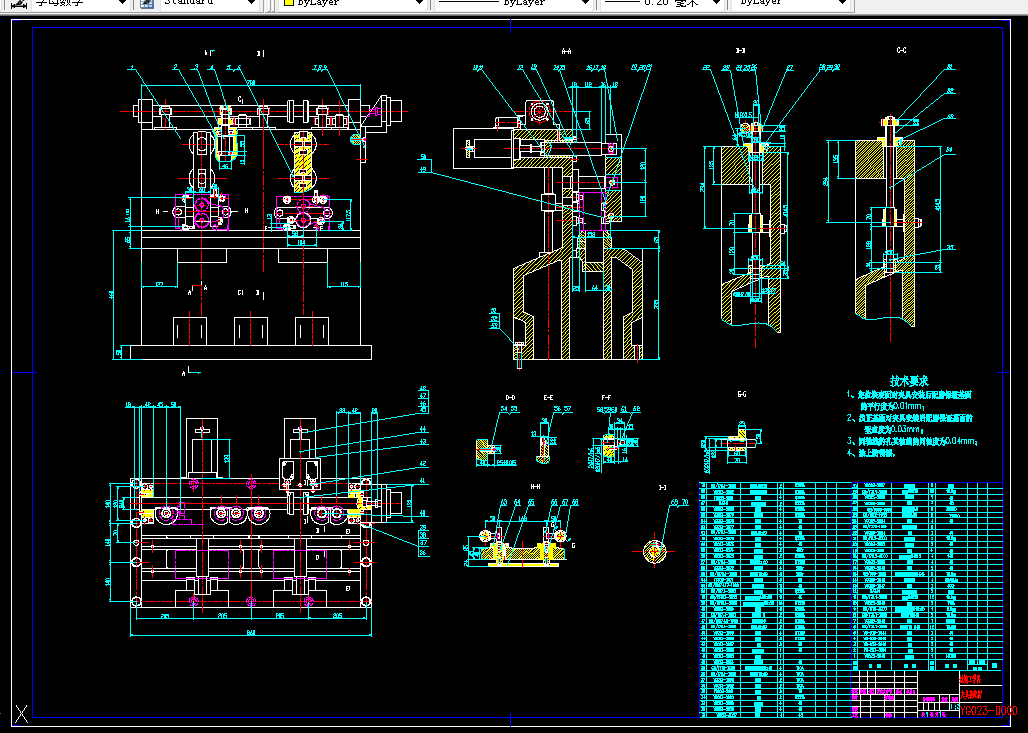Screen dimensions: 1028x733
Task: Select the D-D section label
Action: click(x=510, y=397)
